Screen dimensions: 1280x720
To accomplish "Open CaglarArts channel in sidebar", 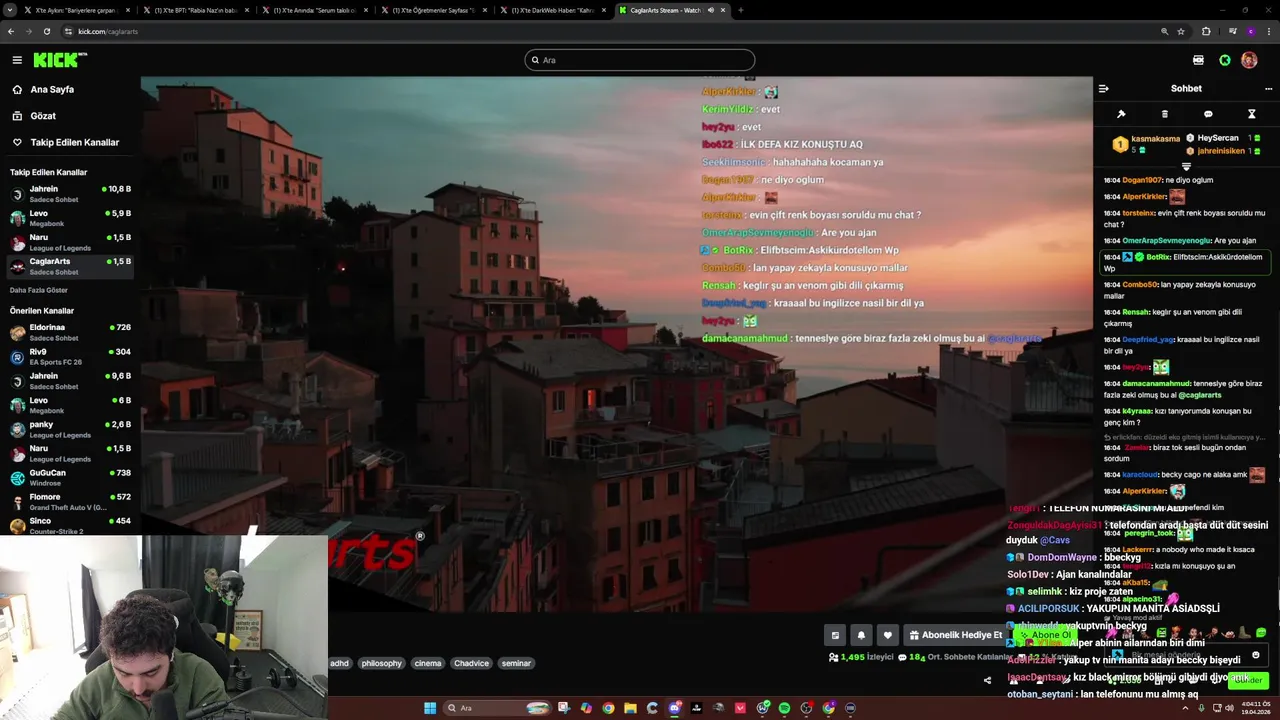I will point(70,266).
